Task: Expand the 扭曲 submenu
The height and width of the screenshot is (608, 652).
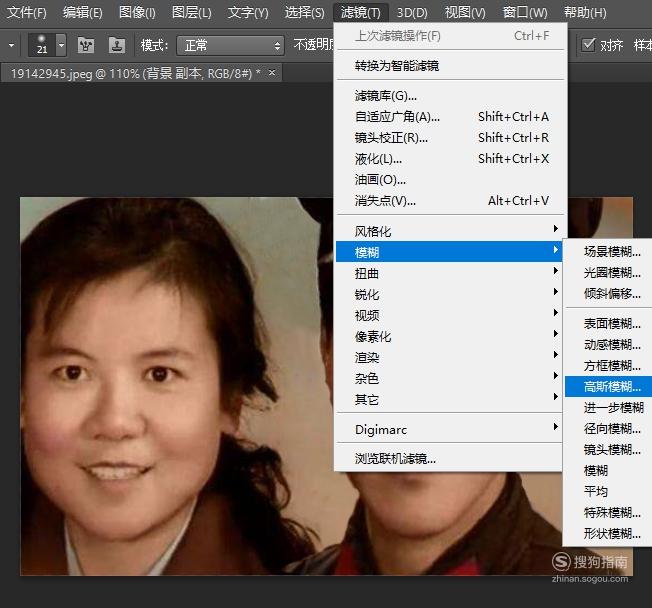Action: click(449, 273)
